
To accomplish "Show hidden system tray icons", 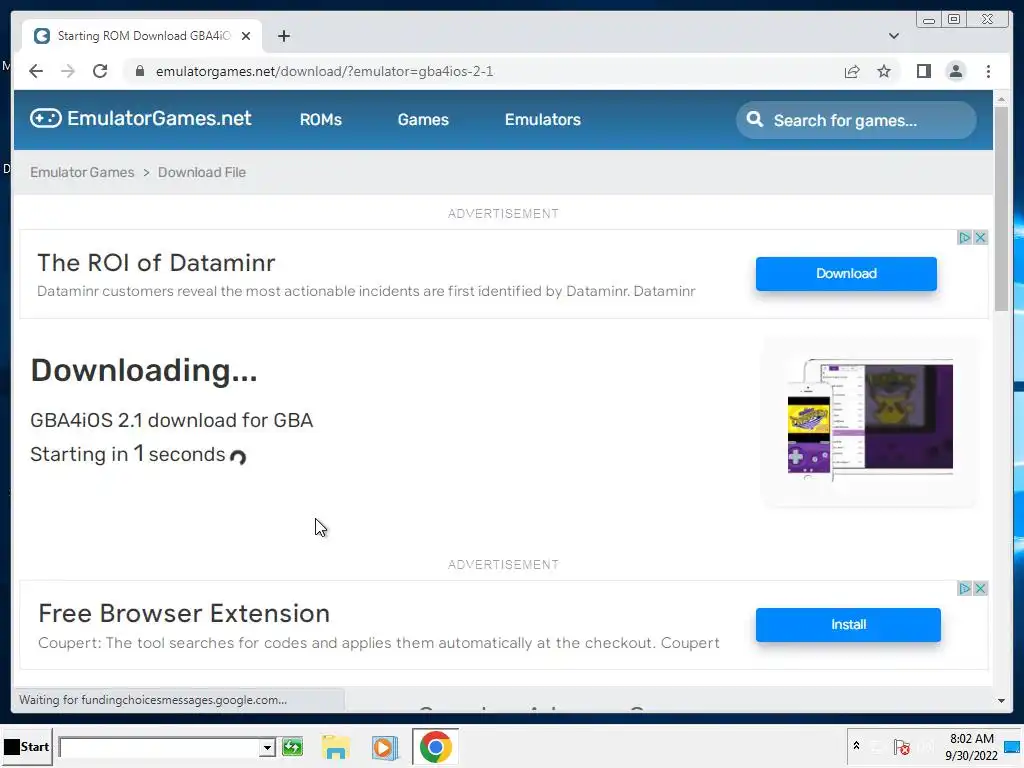I will 856,746.
